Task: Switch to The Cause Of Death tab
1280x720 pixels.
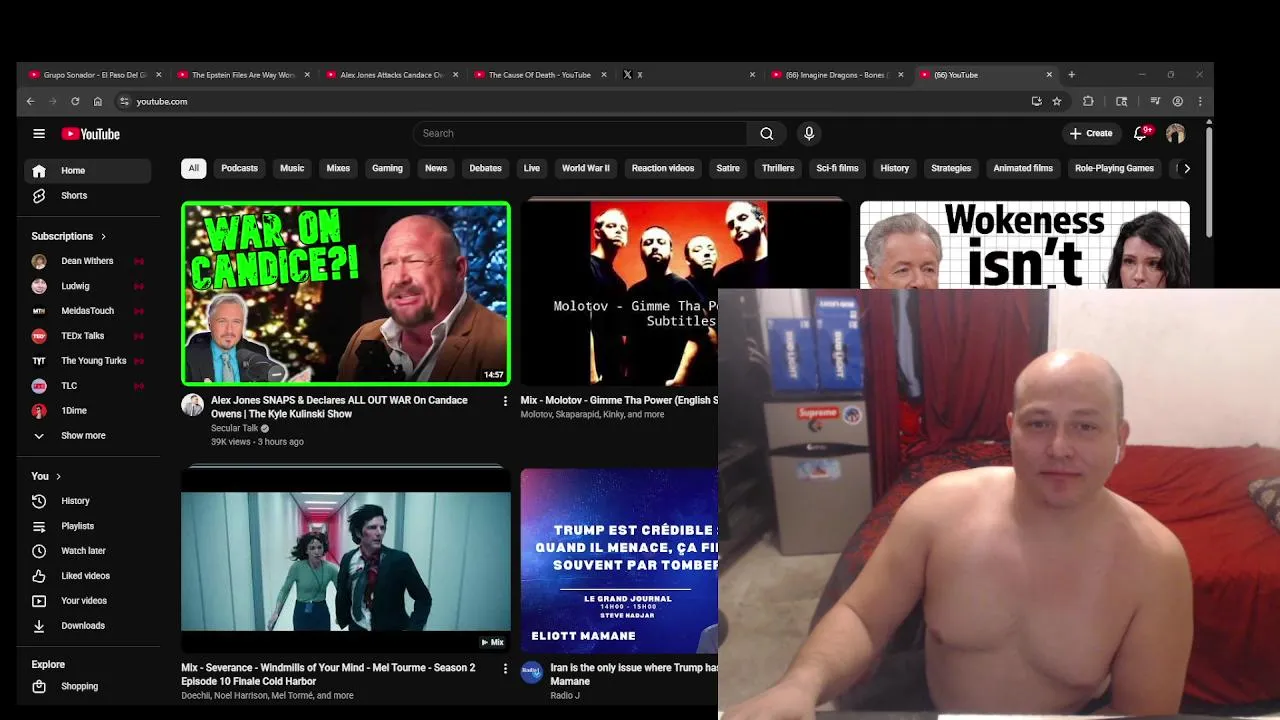Action: [540, 75]
